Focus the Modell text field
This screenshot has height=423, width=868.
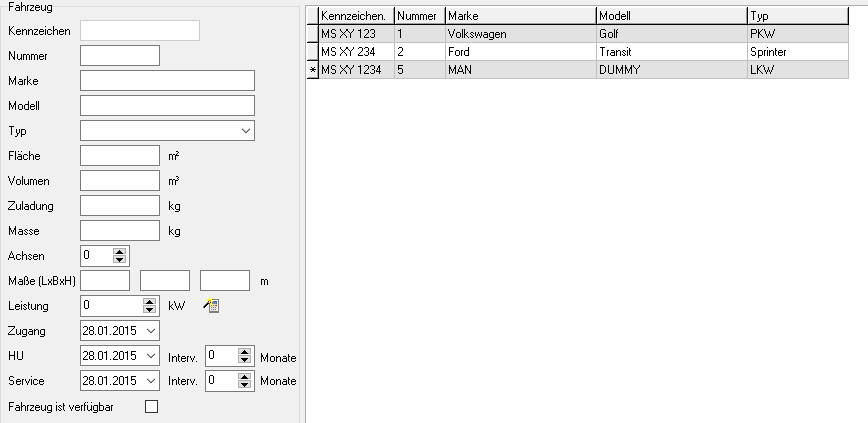coord(167,105)
